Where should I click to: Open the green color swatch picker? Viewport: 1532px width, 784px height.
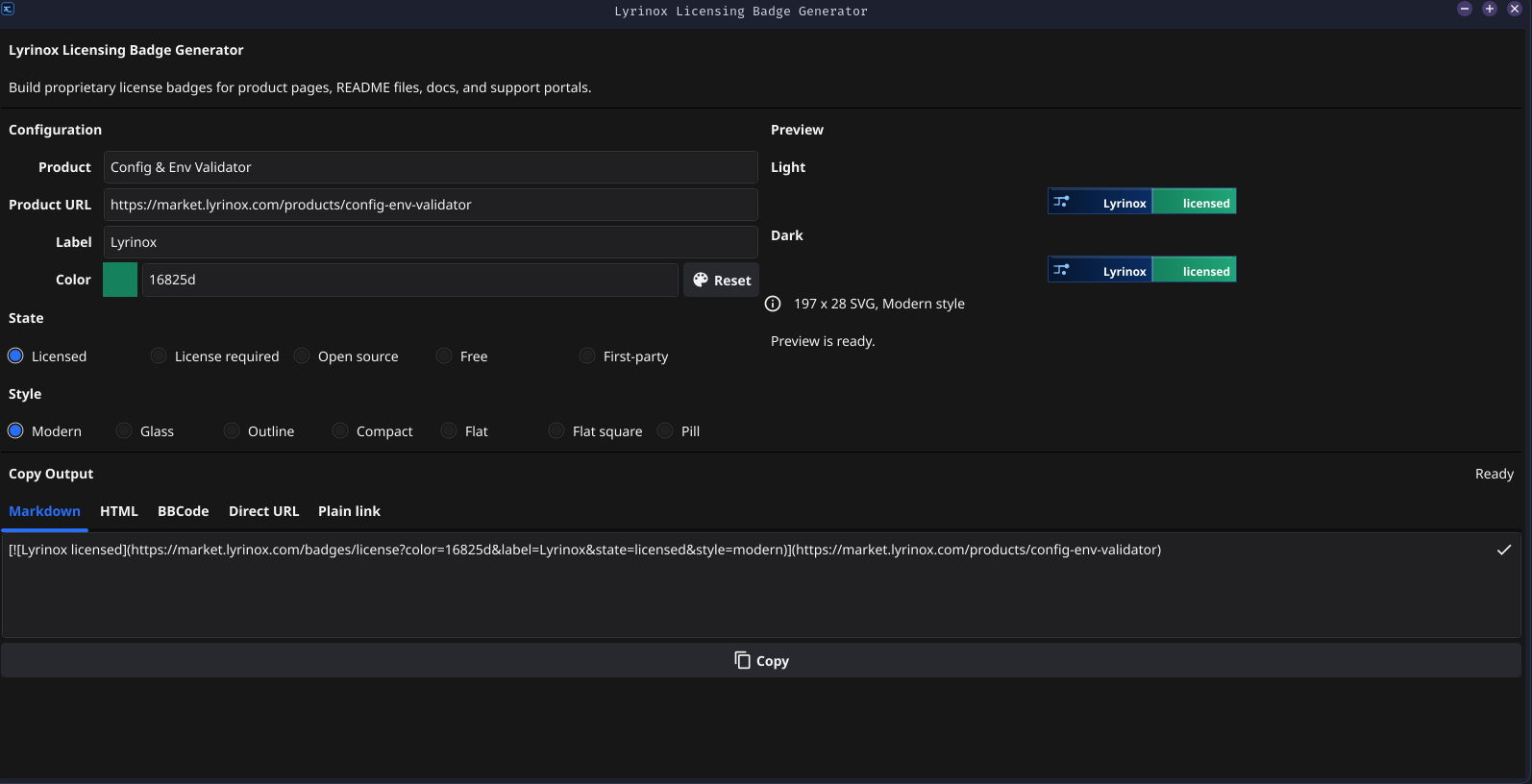click(120, 280)
